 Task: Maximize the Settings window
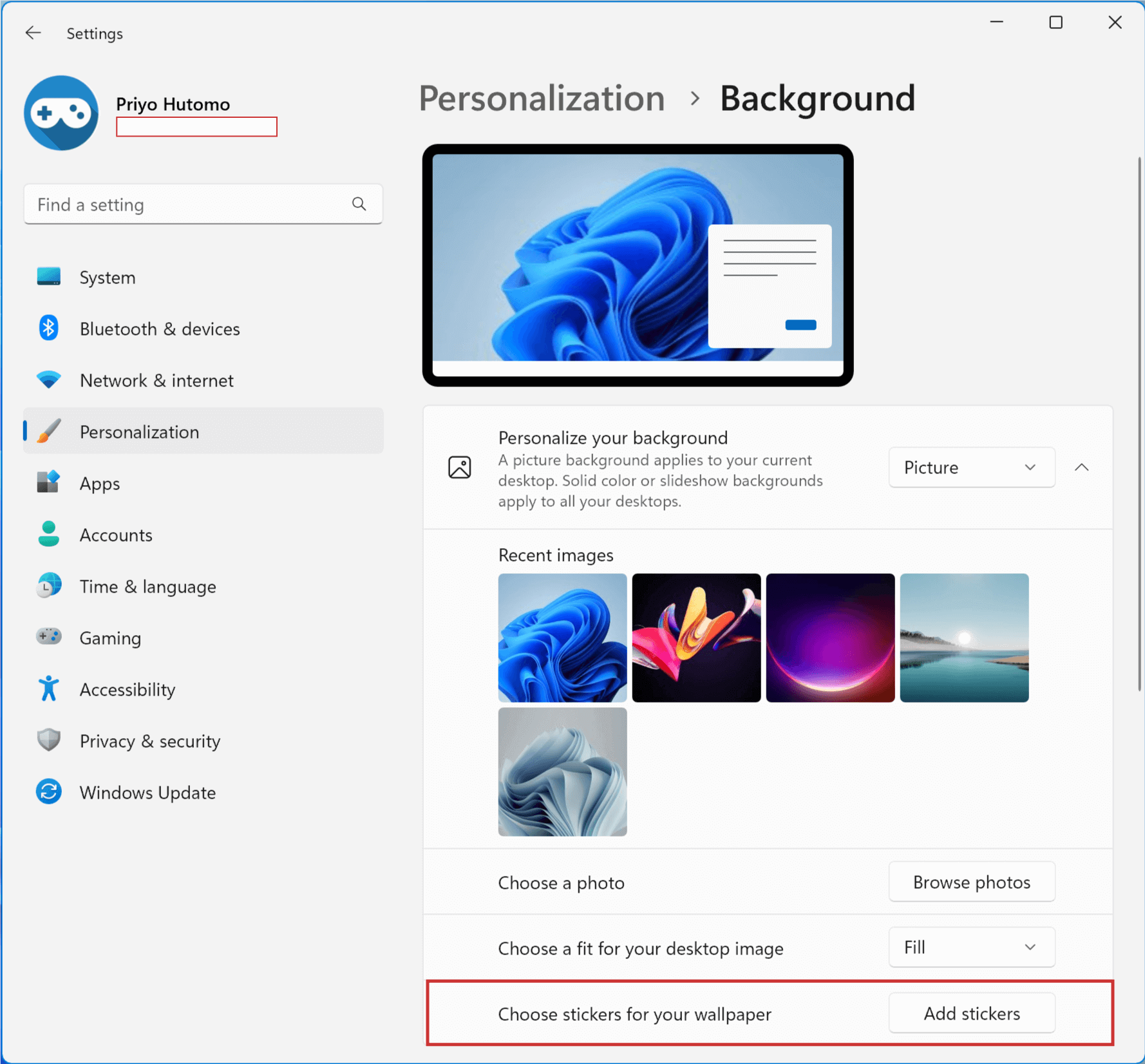coord(1055,23)
